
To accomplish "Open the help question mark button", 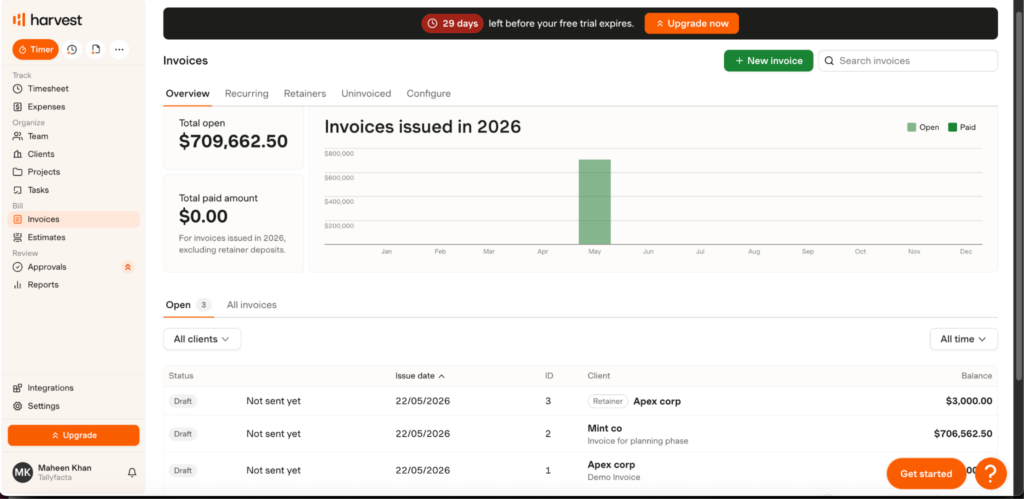I will [991, 474].
